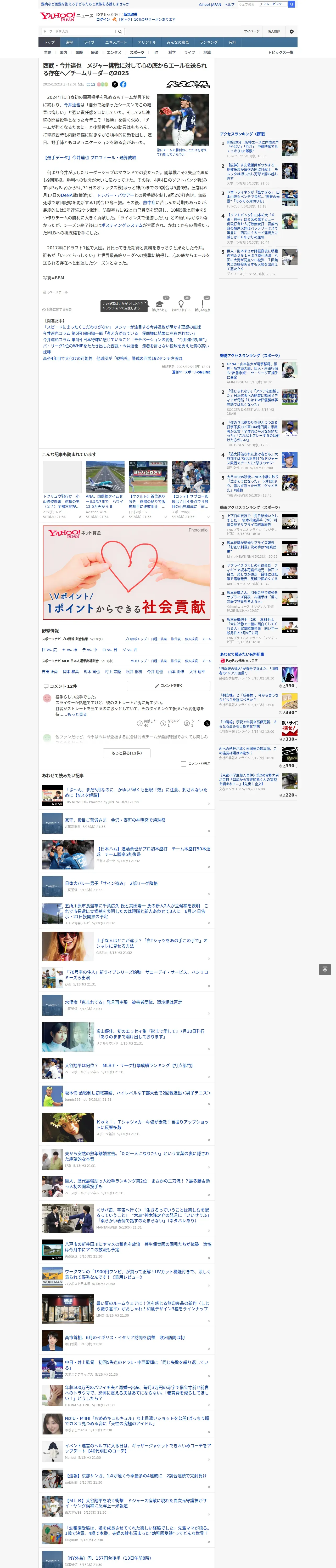This screenshot has height=1568, width=336.
Task: Click the もっと見る(12件) comments button
Action: [x=127, y=753]
